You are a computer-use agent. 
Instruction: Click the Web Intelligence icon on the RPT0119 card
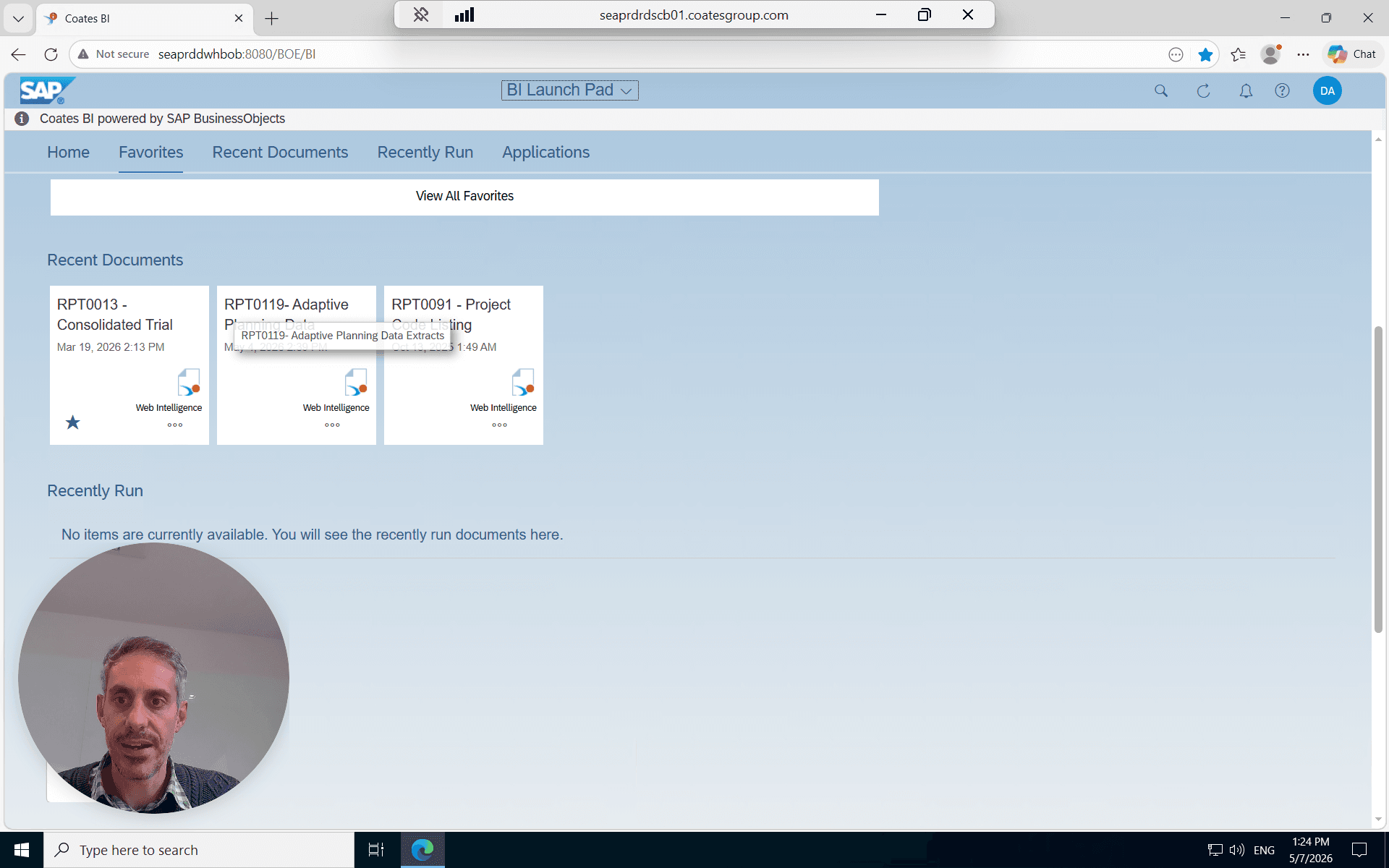(x=356, y=382)
